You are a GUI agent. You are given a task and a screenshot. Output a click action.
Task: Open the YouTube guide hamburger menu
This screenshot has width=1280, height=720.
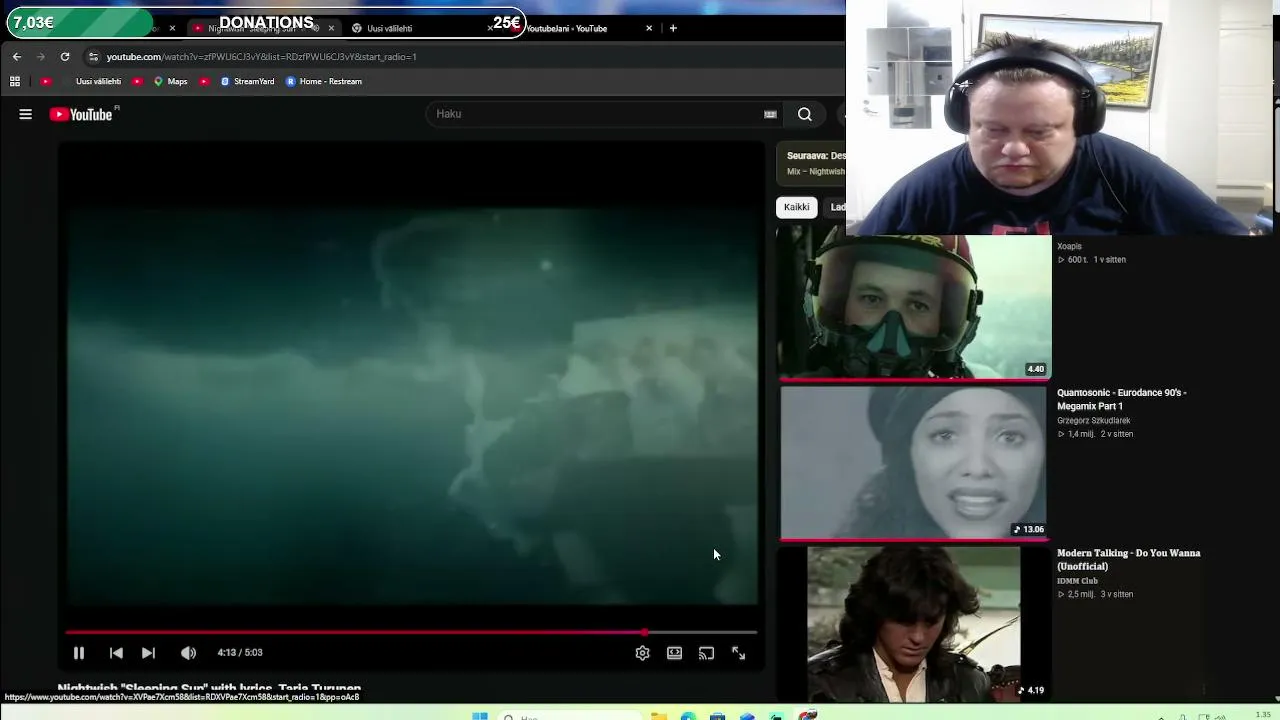pyautogui.click(x=26, y=114)
